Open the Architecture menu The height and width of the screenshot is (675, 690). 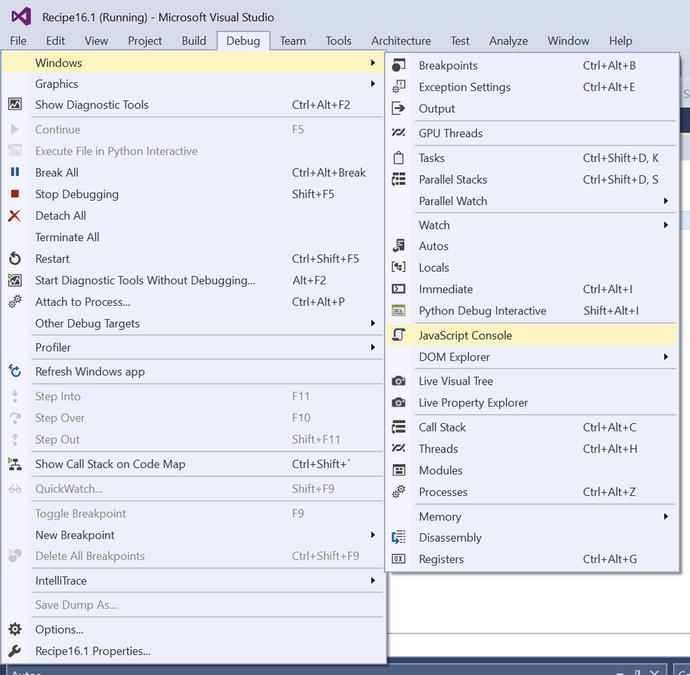point(401,41)
